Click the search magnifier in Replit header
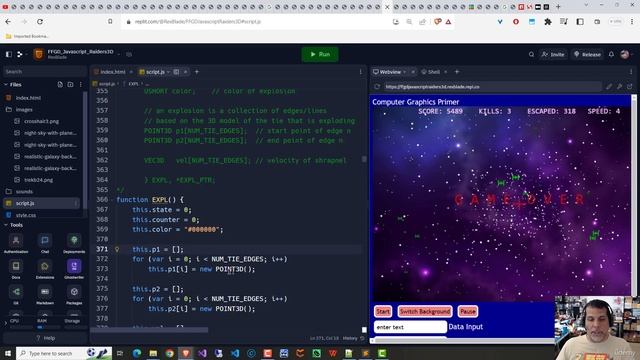Viewport: 640px width, 360px height. tap(531, 54)
